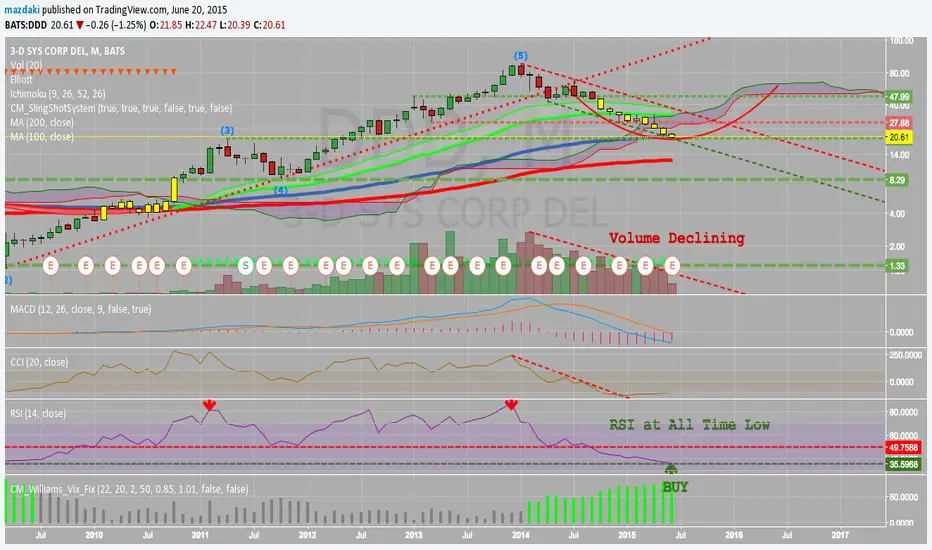This screenshot has width=932, height=550.
Task: Click the red arrow on RSI near 2011
Action: coord(209,405)
